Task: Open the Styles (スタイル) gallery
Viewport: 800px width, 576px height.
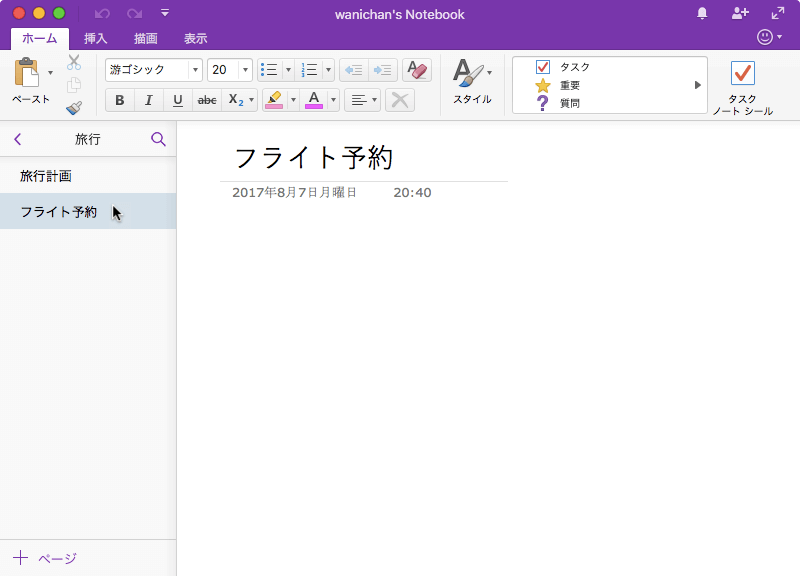Action: tap(472, 82)
